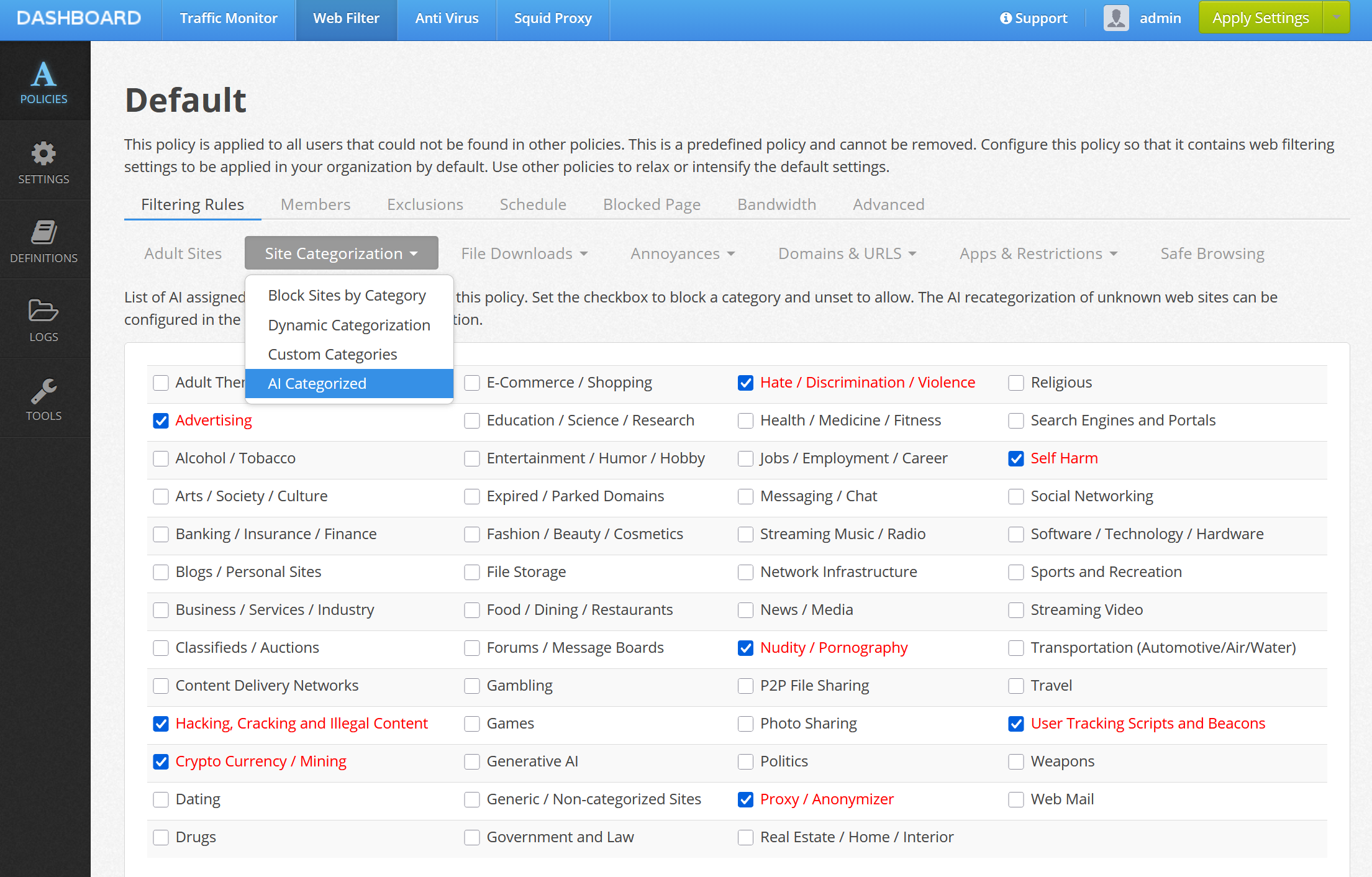
Task: Click the Apply Settings button
Action: point(1260,17)
